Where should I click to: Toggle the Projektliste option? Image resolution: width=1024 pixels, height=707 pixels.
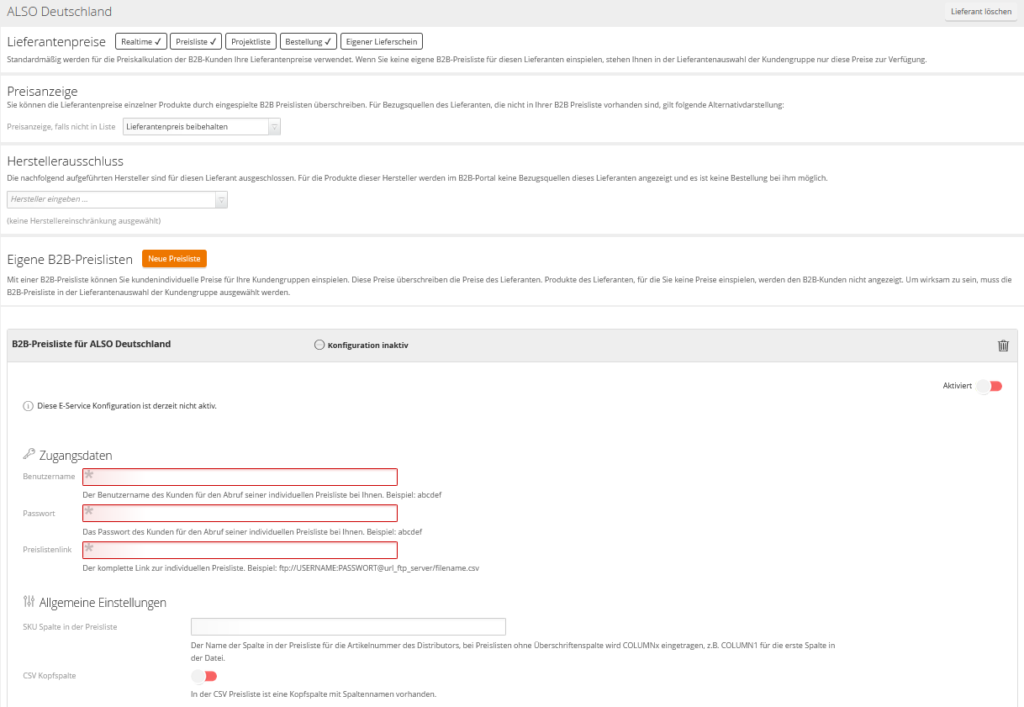(251, 42)
